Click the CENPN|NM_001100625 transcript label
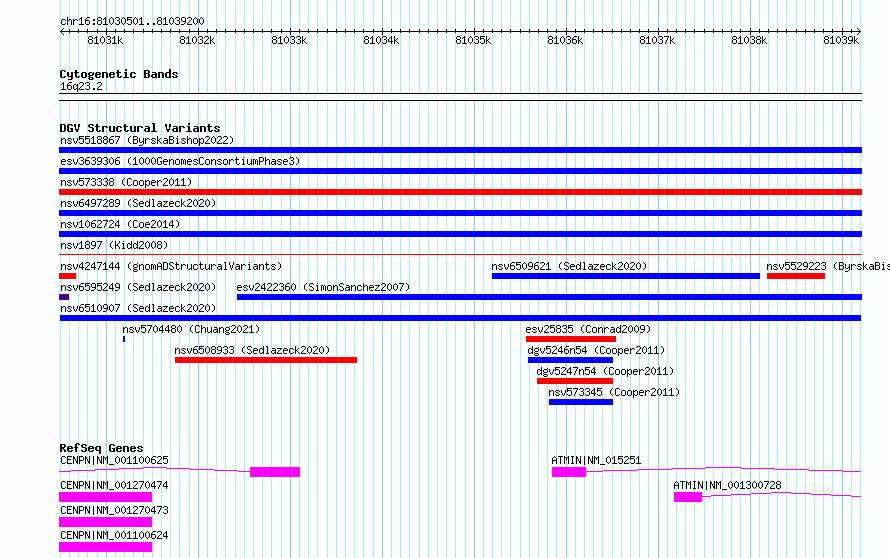Image resolution: width=890 pixels, height=558 pixels. pos(114,460)
